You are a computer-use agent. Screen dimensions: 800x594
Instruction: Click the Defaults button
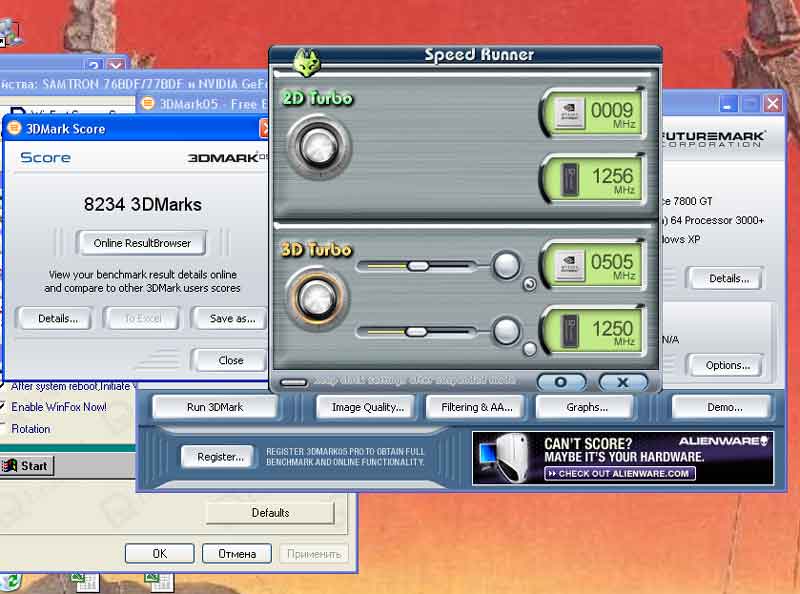point(270,513)
